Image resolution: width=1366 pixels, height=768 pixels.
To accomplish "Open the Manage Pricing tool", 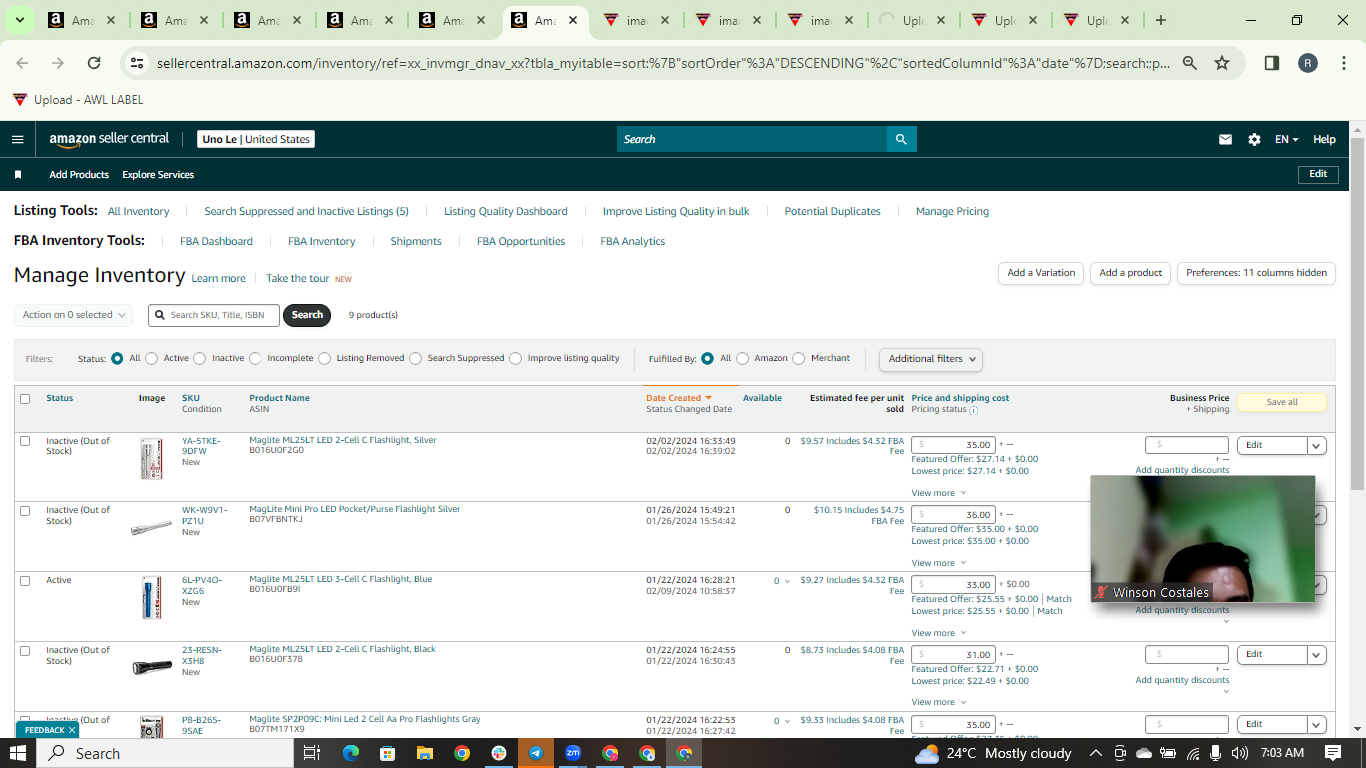I will tap(952, 212).
